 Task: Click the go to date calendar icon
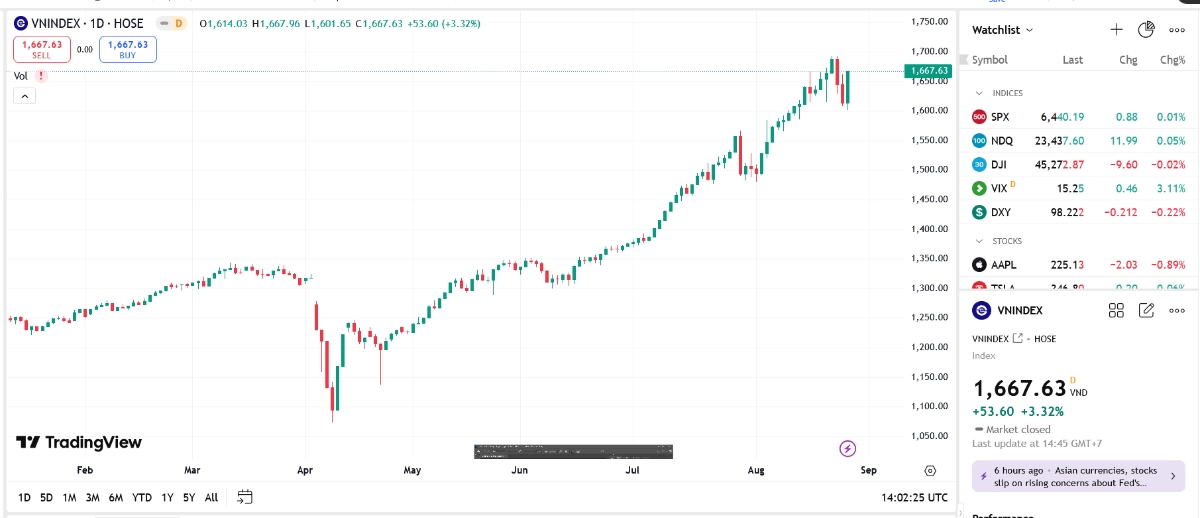(x=245, y=497)
